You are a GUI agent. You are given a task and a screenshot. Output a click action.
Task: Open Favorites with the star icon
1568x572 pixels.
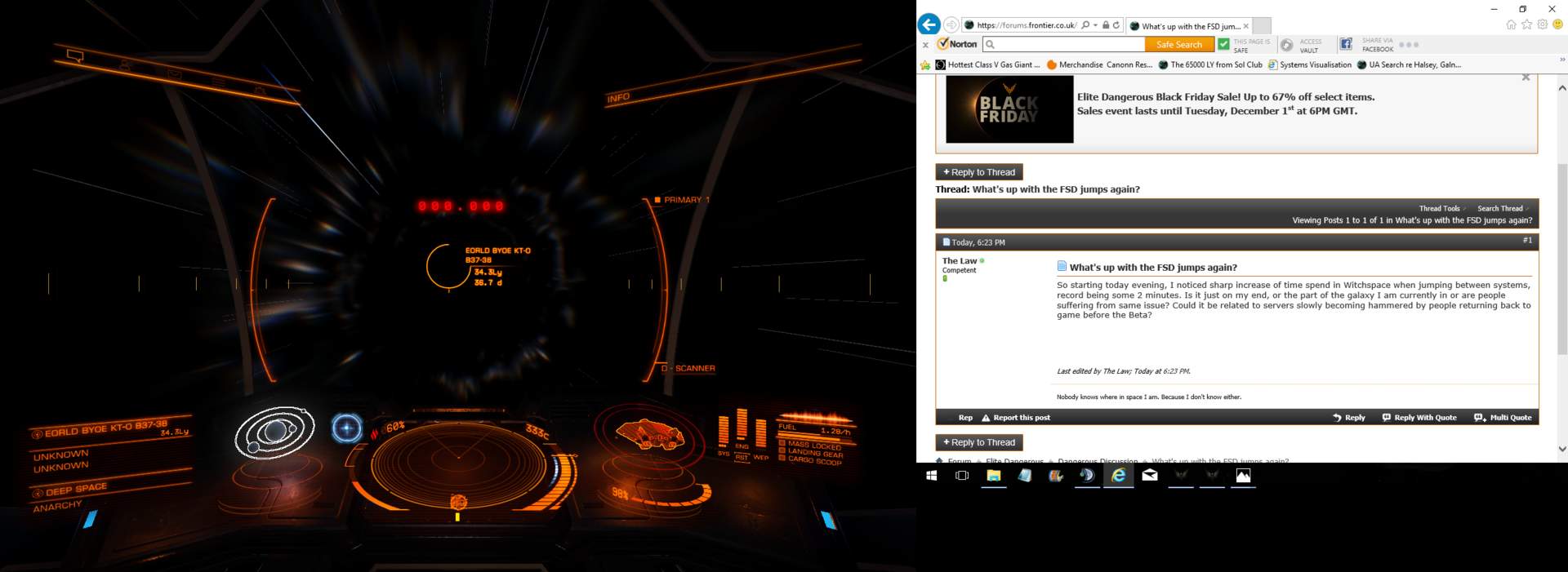pos(1526,24)
